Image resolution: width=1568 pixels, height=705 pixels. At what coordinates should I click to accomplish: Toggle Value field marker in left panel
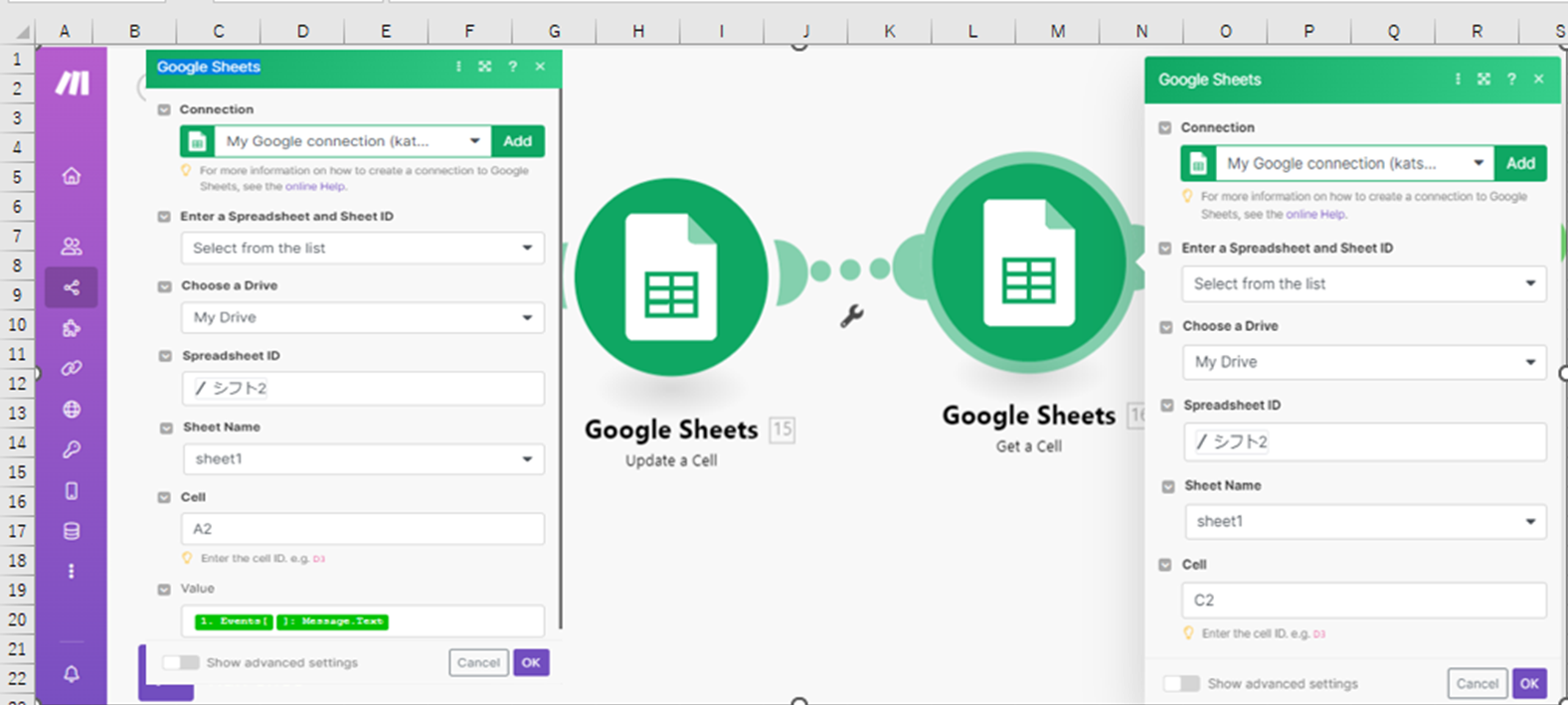164,589
